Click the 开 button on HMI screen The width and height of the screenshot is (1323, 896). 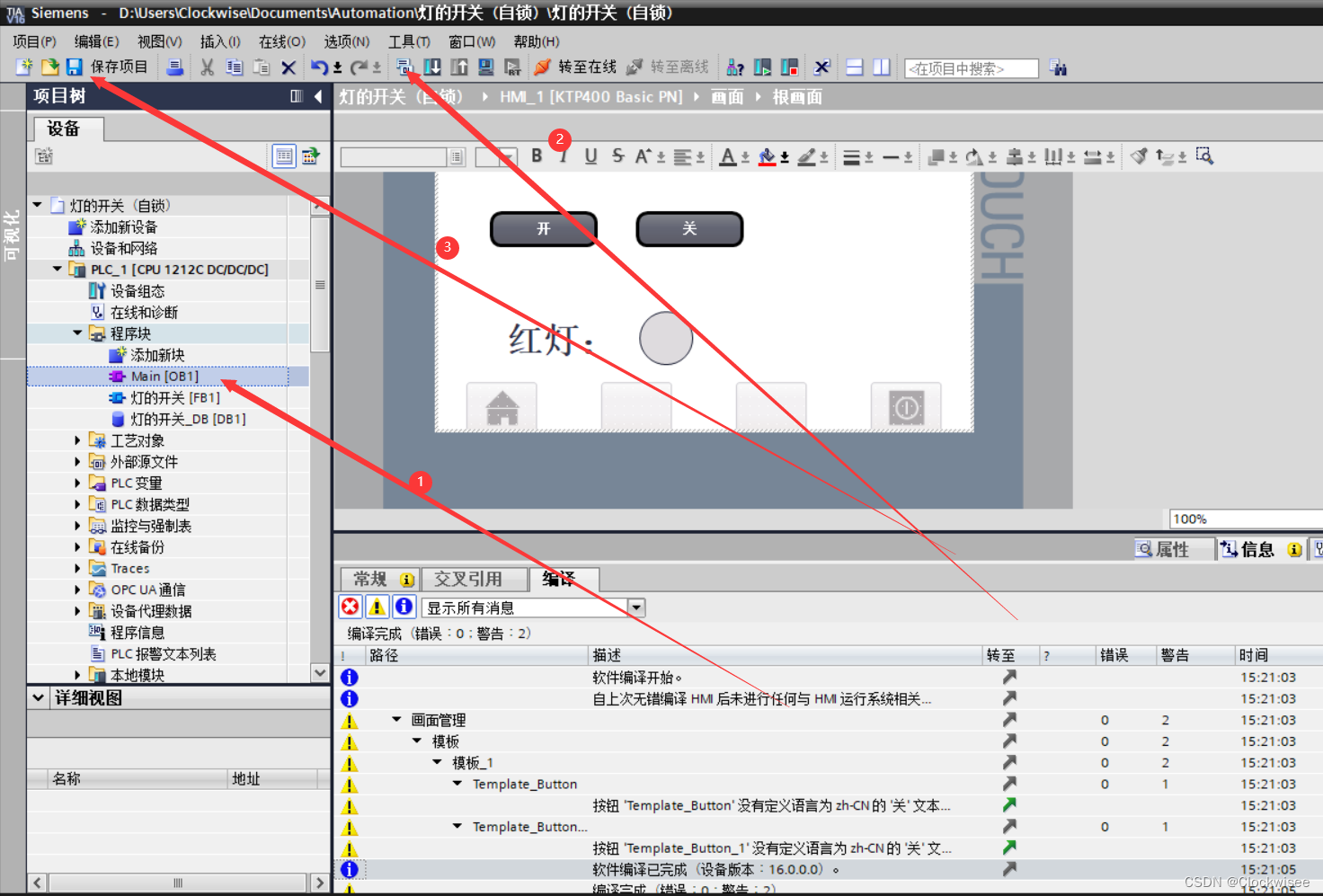(544, 229)
